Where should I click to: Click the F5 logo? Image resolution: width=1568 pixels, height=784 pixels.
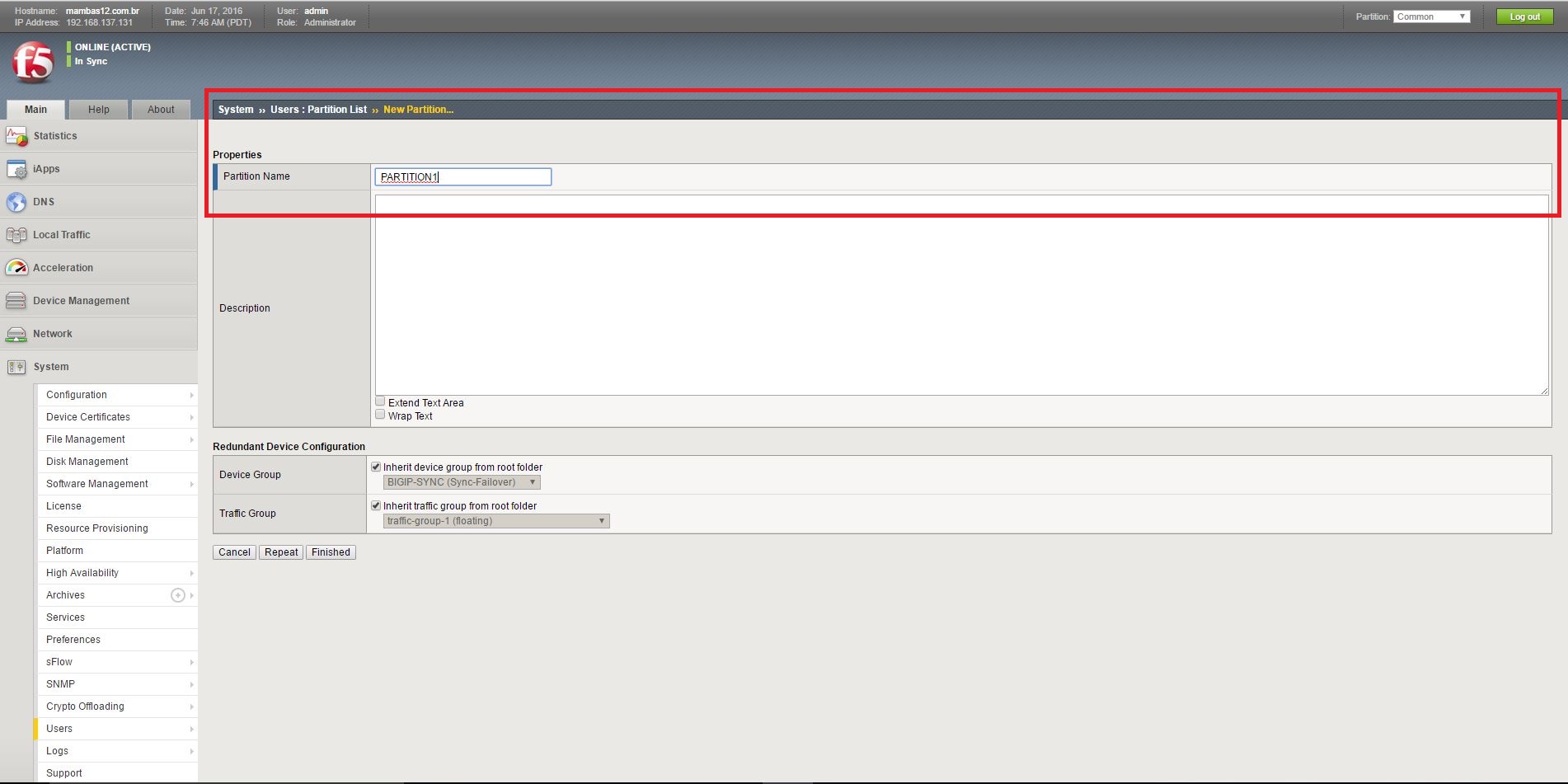(x=33, y=63)
